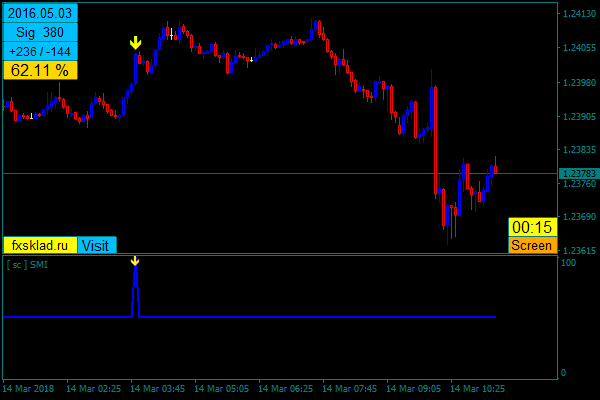This screenshot has height=400, width=600.
Task: Select the [ sc ] SMI indicator label
Action: (27, 265)
